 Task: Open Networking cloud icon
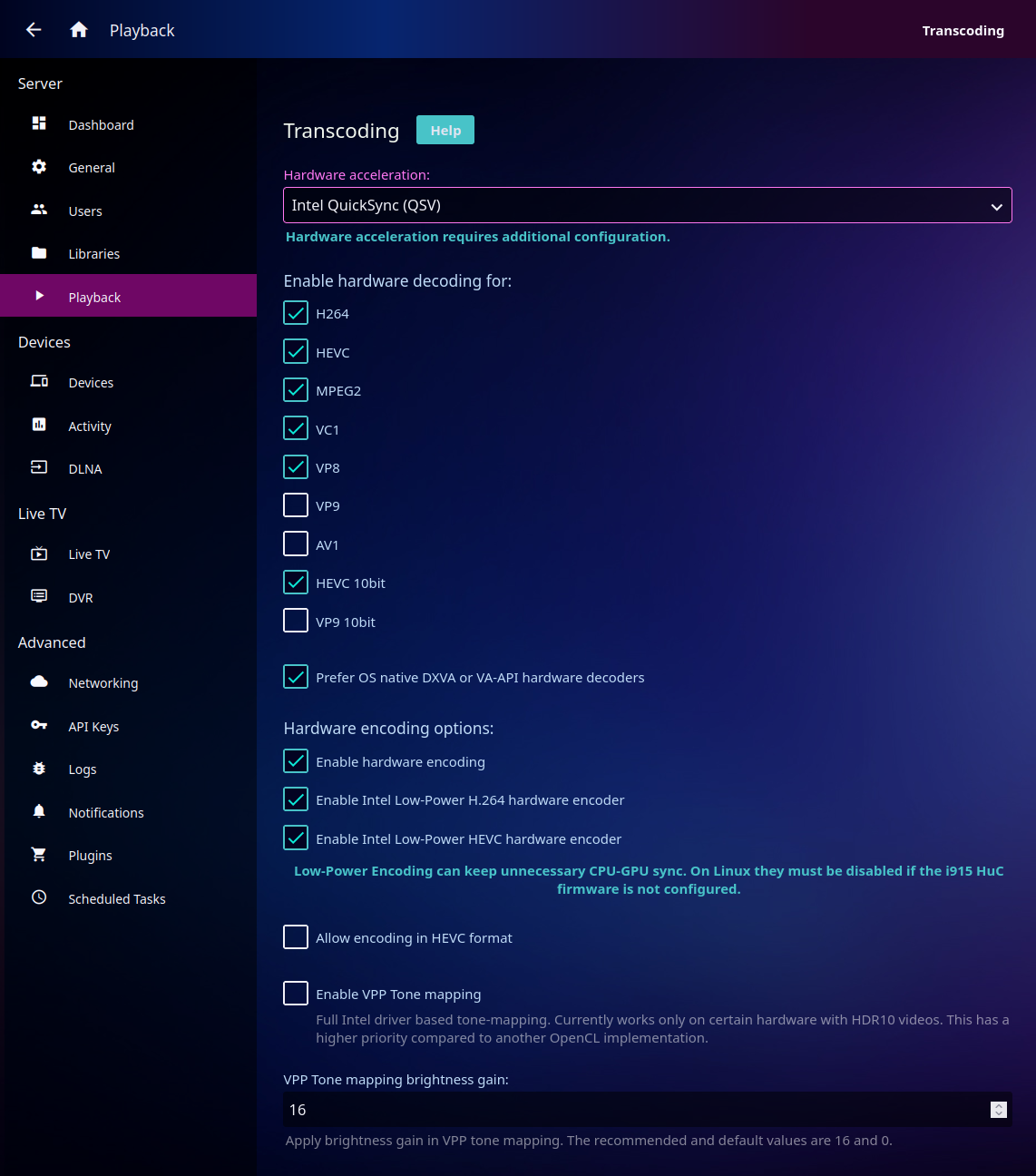pyautogui.click(x=39, y=682)
